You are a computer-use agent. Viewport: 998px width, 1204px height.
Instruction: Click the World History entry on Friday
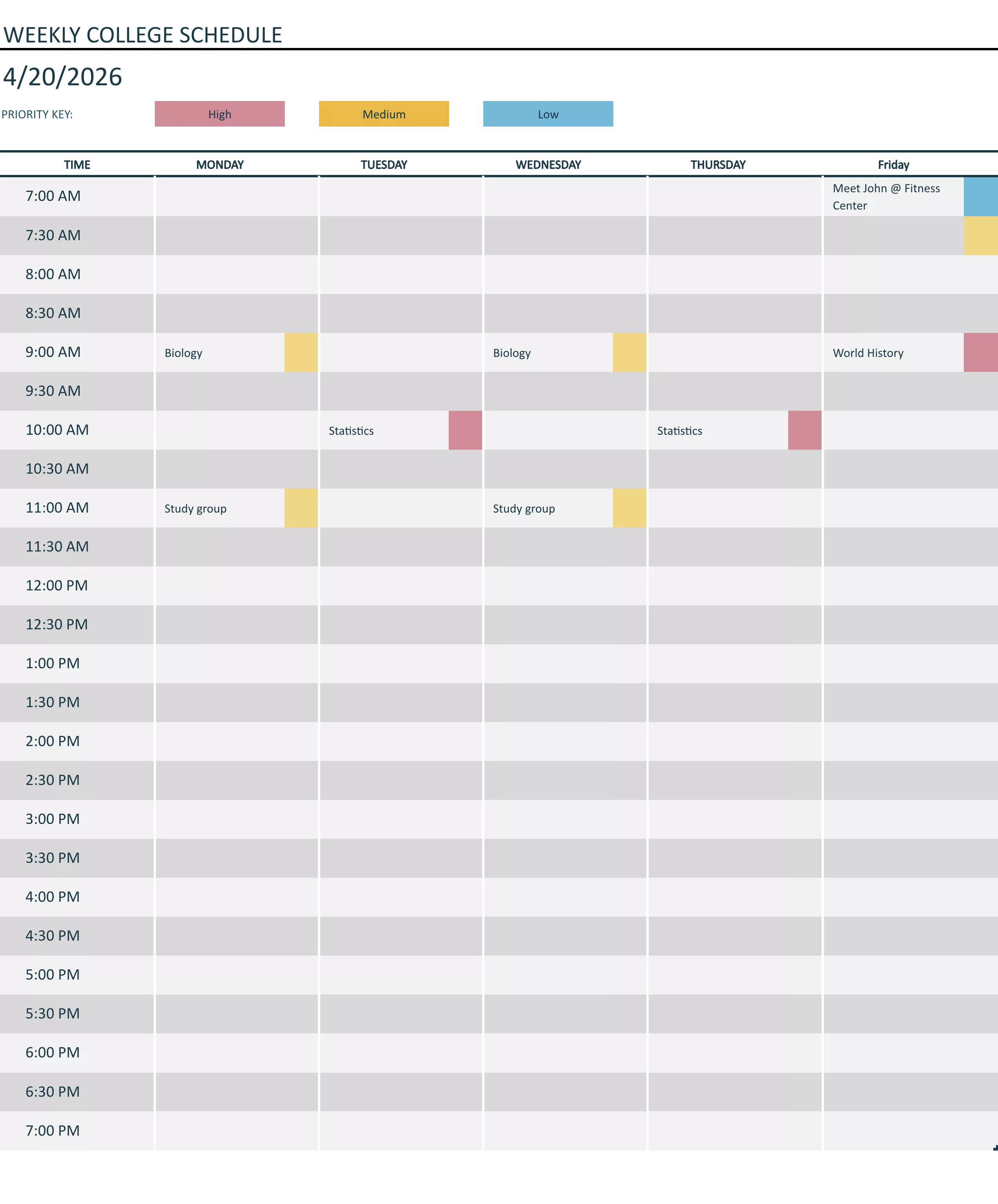[x=868, y=353]
